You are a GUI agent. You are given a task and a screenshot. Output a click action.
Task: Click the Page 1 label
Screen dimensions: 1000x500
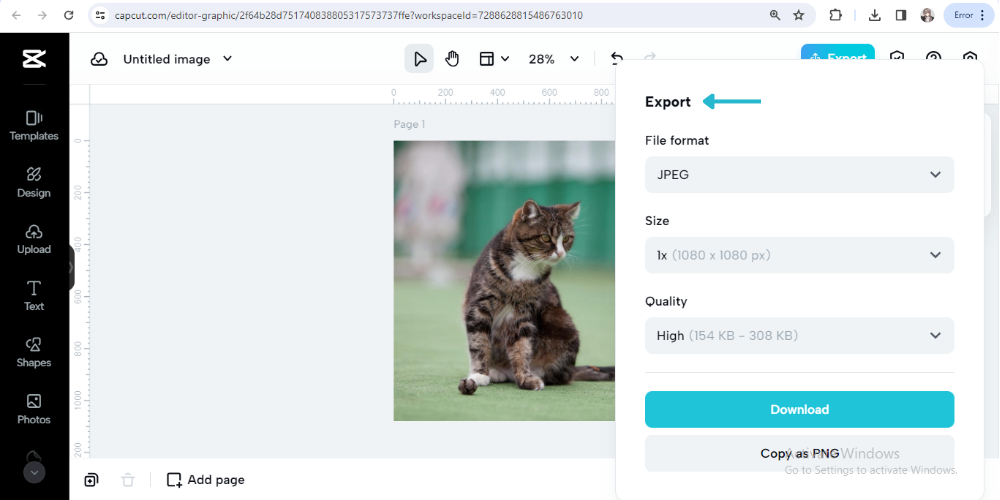click(x=409, y=124)
